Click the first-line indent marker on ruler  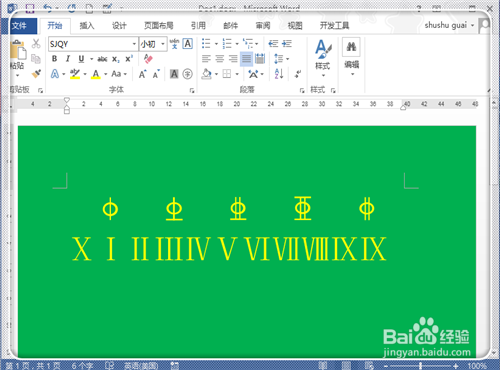(x=67, y=100)
